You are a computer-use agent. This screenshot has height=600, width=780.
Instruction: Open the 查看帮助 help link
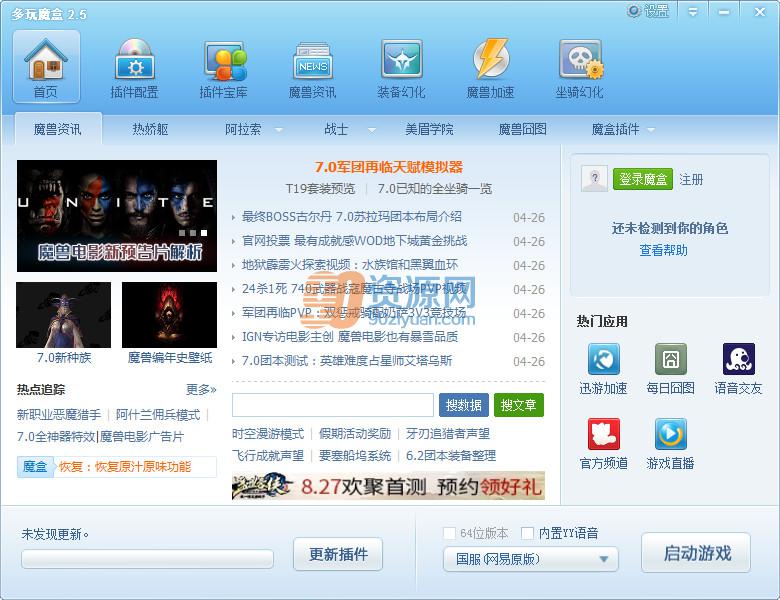click(x=663, y=250)
